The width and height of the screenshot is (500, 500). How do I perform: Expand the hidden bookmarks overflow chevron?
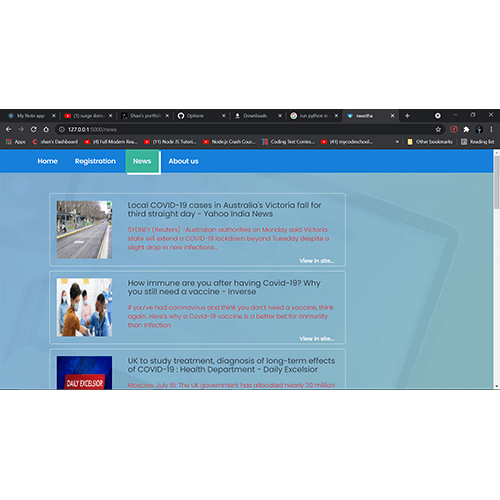point(397,142)
